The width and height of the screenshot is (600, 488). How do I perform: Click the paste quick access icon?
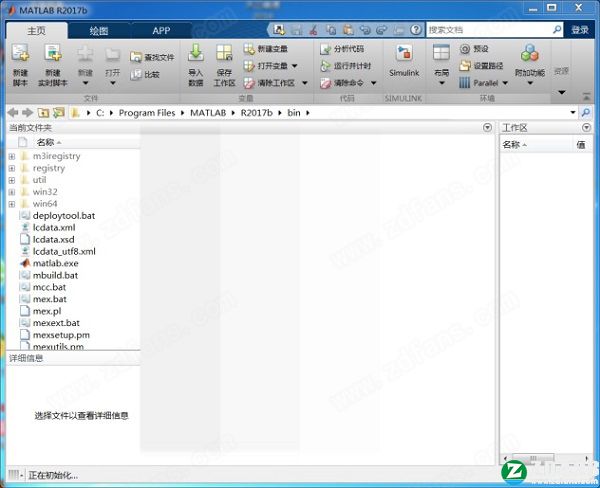pyautogui.click(x=348, y=30)
